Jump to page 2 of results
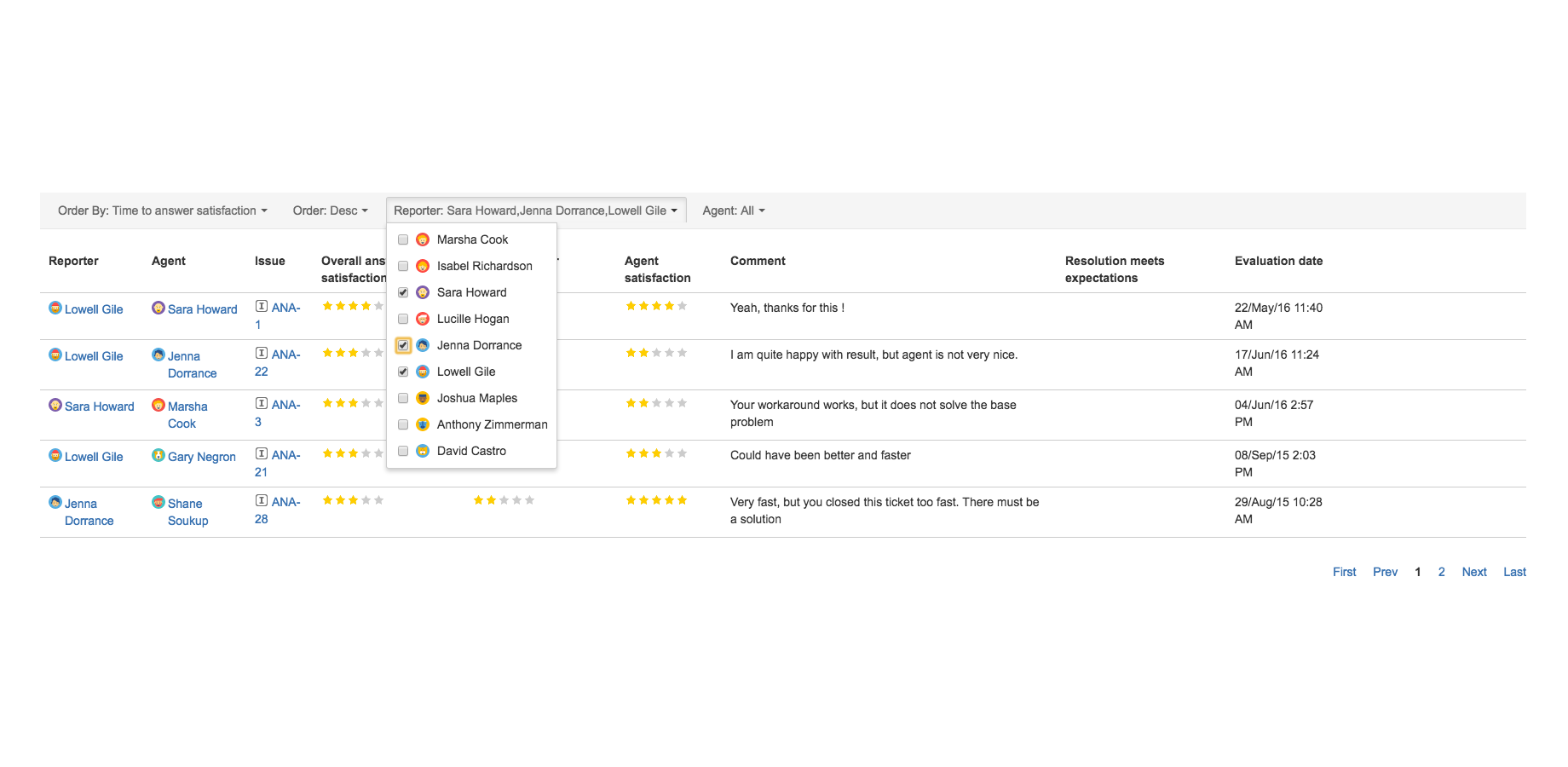This screenshot has height=767, width=1568. point(1442,572)
